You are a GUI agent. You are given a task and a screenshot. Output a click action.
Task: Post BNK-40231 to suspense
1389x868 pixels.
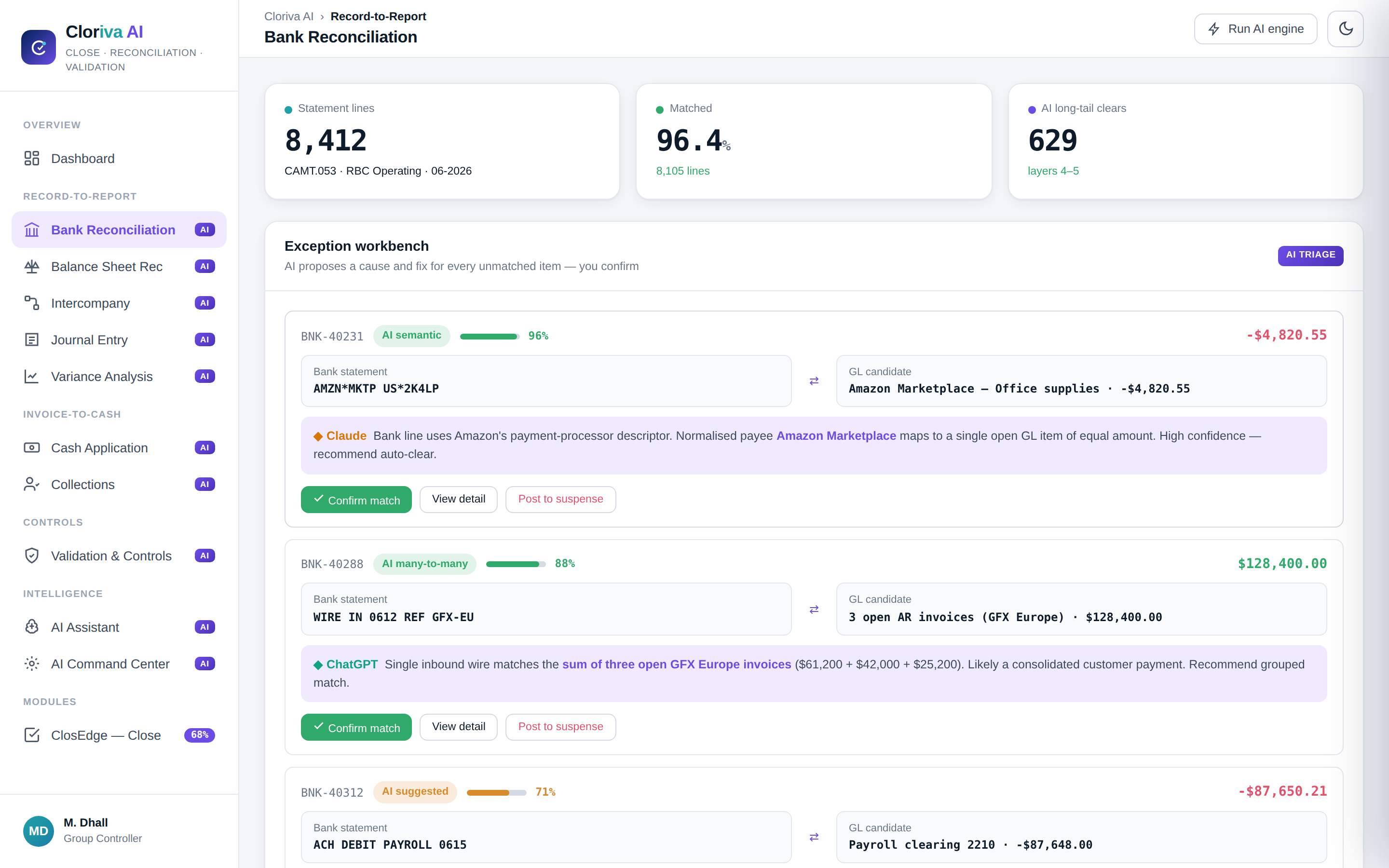pyautogui.click(x=560, y=500)
